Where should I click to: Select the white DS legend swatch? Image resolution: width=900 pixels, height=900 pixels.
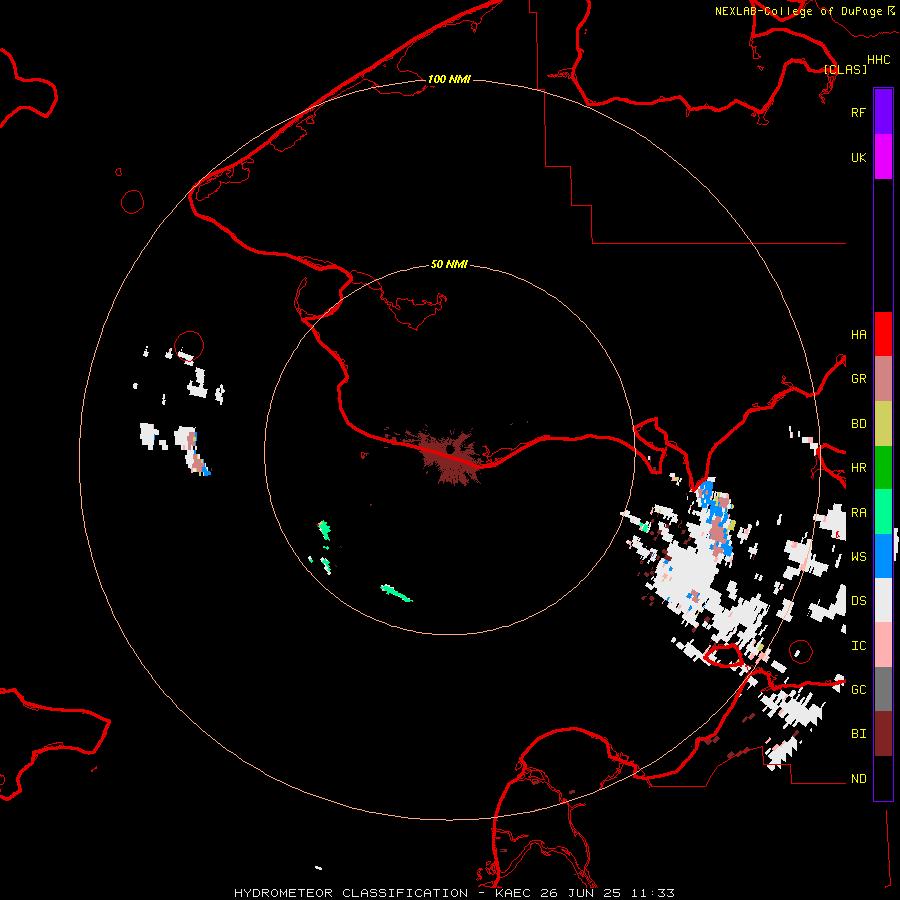[883, 600]
